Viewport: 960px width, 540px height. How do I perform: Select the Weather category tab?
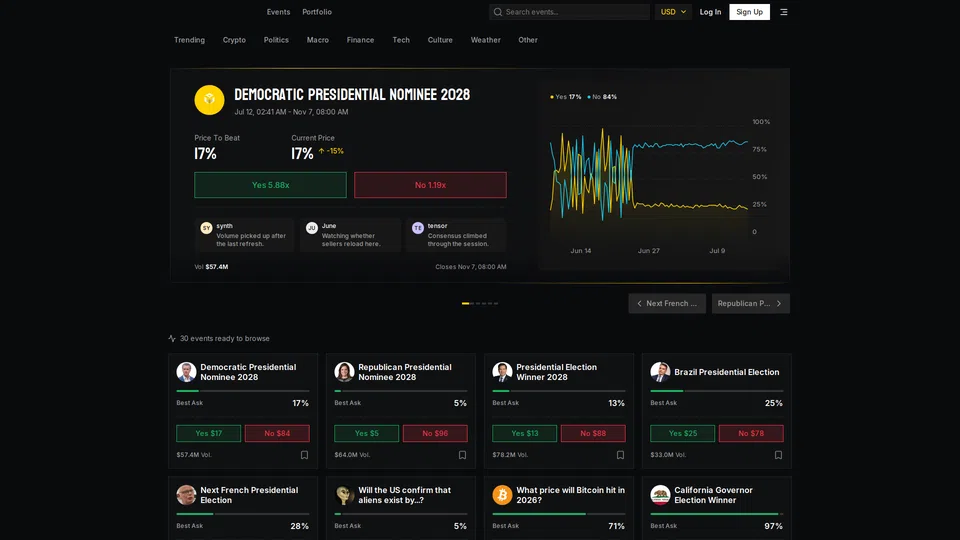[x=486, y=40]
